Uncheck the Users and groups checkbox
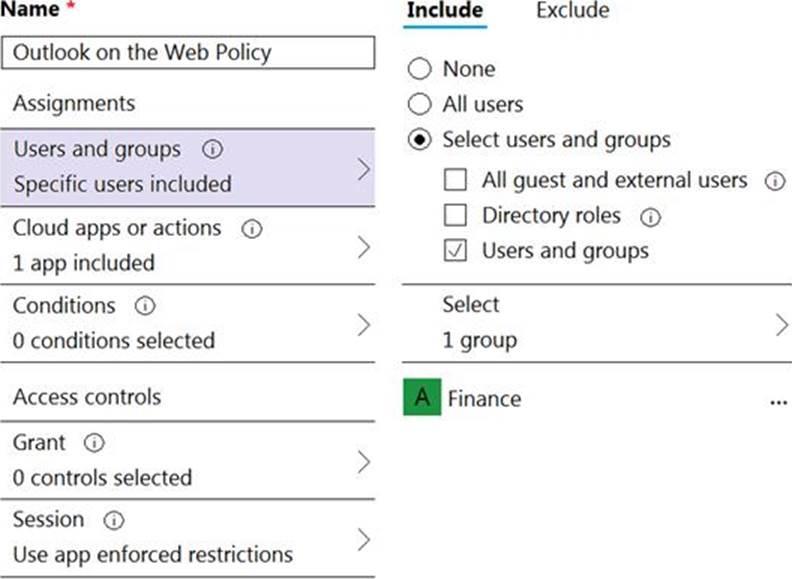 pos(456,251)
